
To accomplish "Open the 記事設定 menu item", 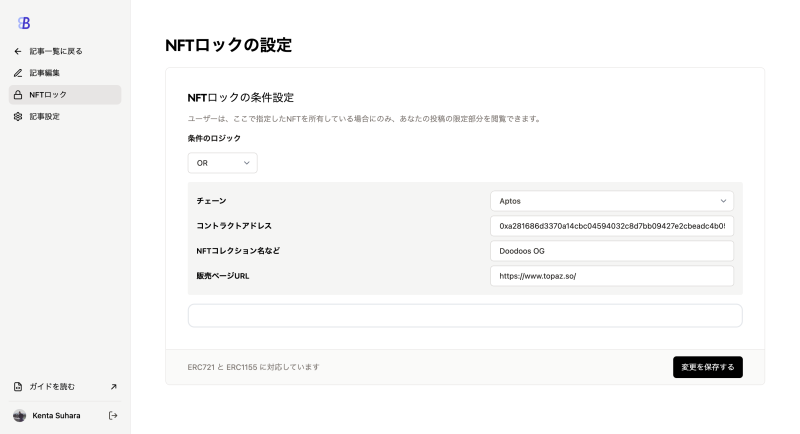I will 45,117.
